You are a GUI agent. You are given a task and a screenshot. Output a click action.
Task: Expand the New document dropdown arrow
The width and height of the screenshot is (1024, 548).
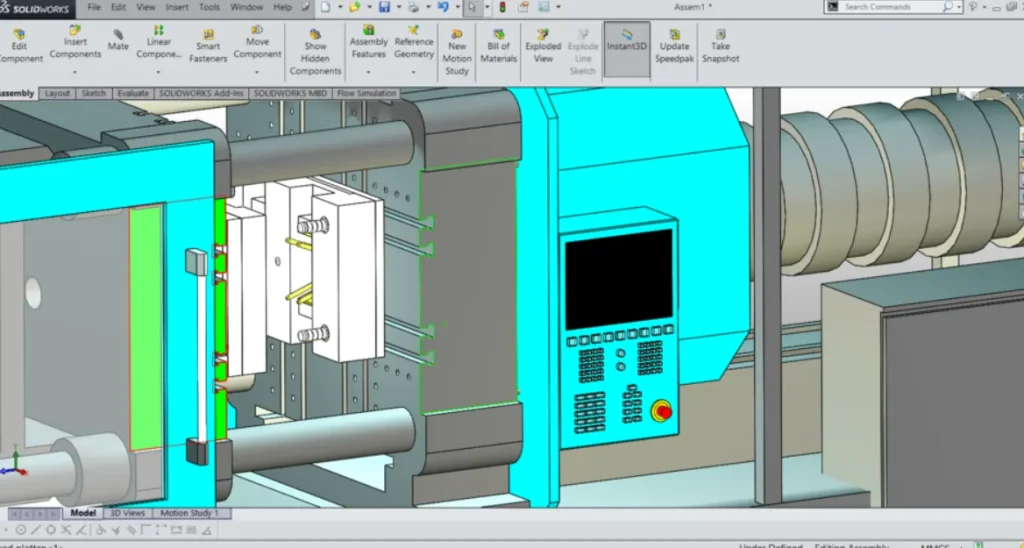click(x=340, y=7)
